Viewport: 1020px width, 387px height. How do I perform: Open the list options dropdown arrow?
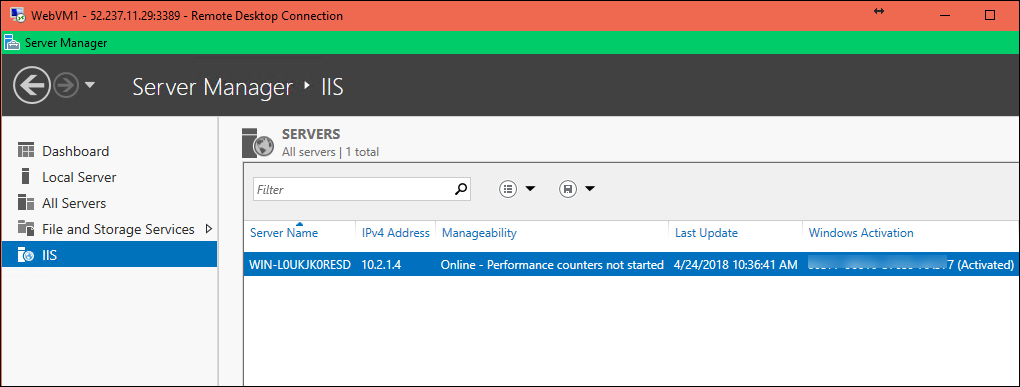[x=530, y=189]
